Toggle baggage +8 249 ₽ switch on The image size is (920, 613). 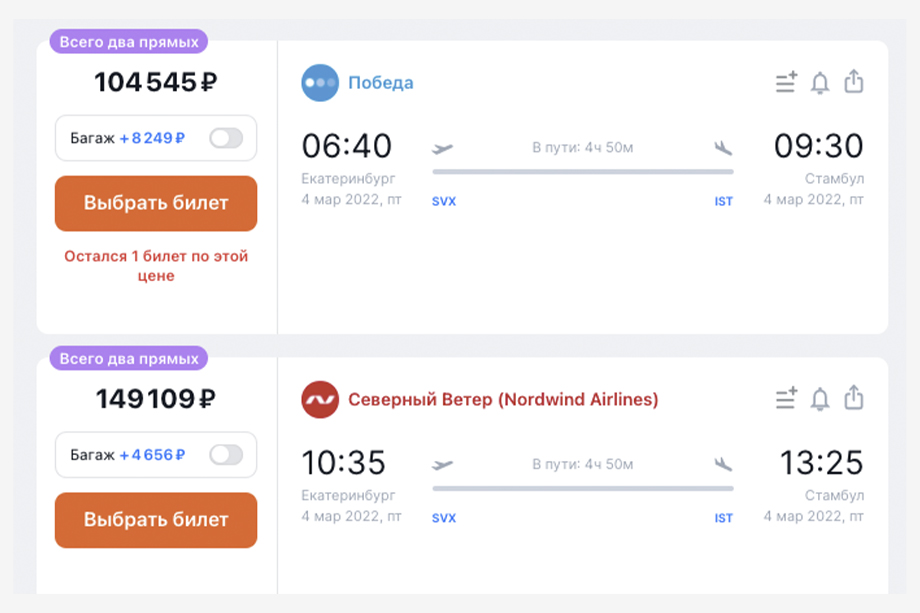(226, 138)
